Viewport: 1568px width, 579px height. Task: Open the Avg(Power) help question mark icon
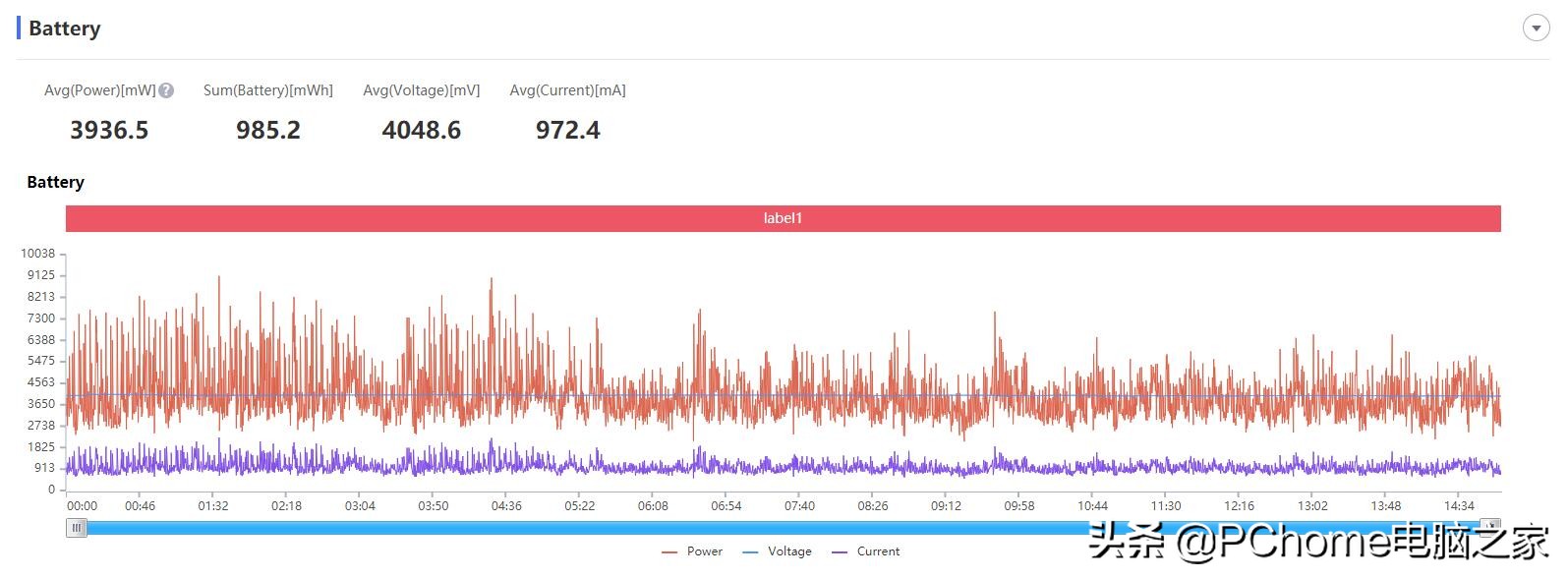(166, 90)
